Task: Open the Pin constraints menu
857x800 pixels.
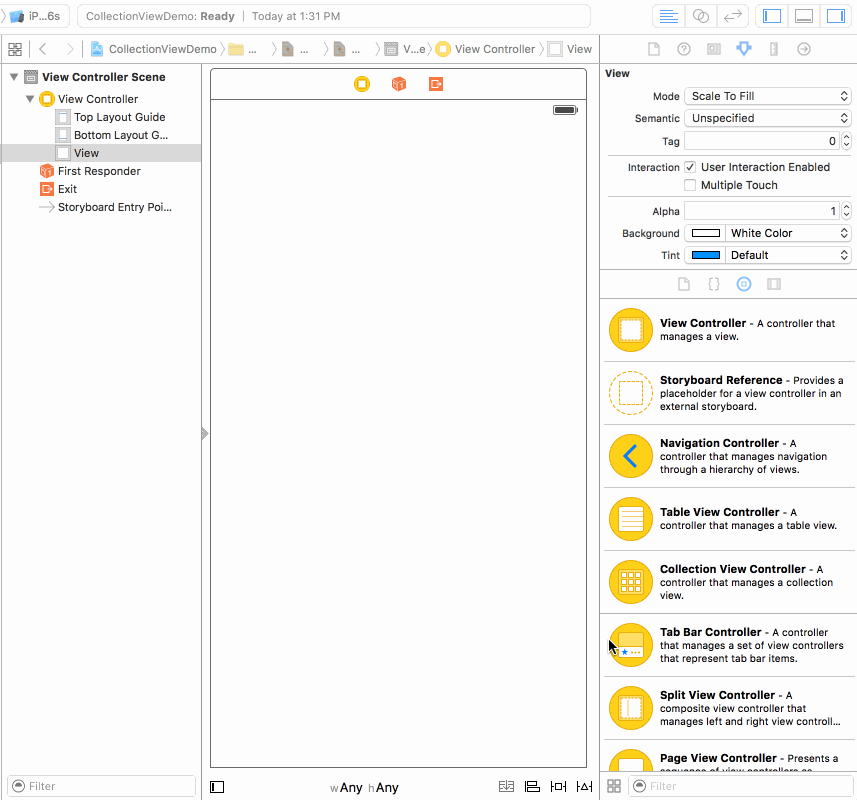Action: pyautogui.click(x=558, y=786)
